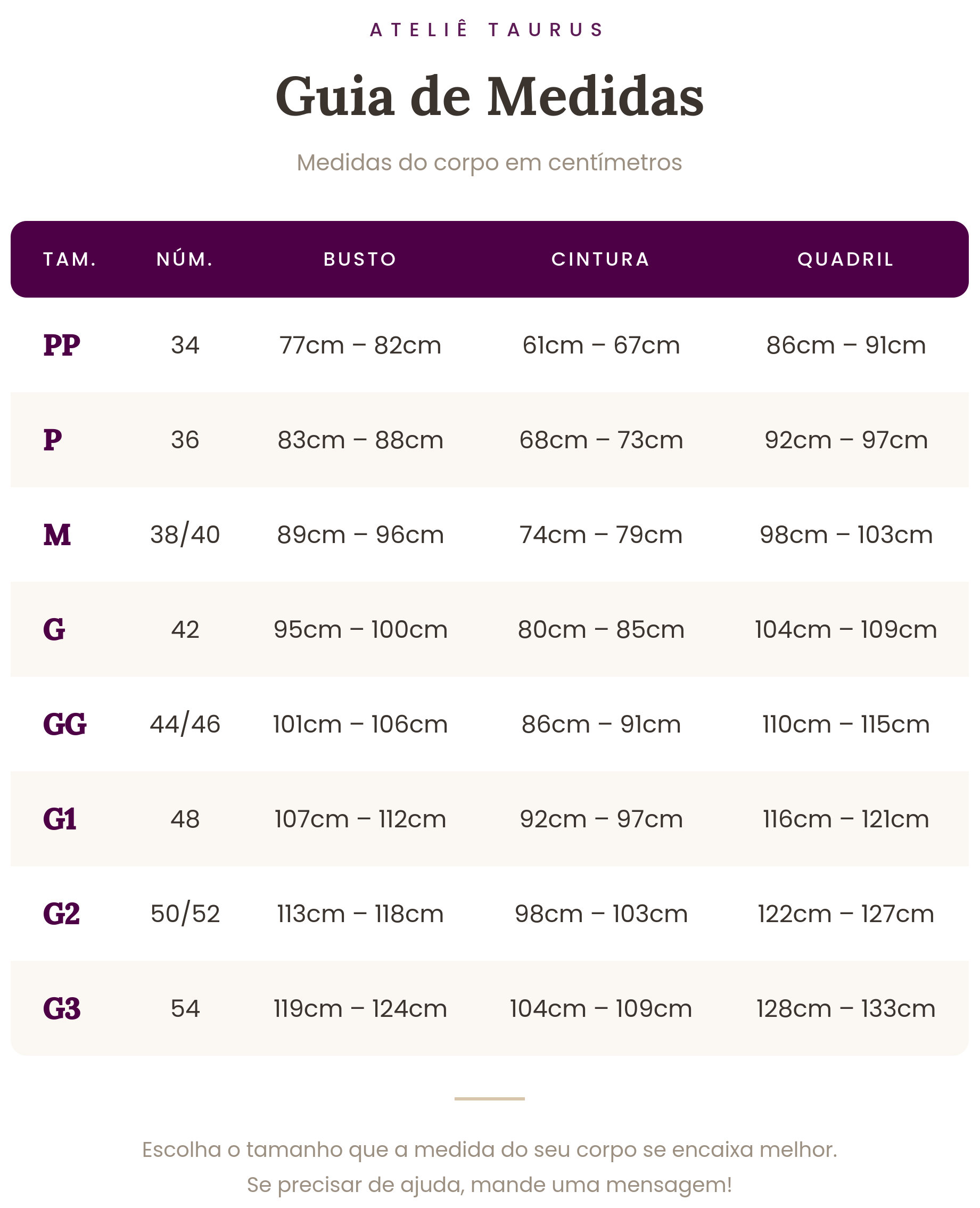Click the CINTURA column header
The height and width of the screenshot is (1208, 980).
click(600, 259)
